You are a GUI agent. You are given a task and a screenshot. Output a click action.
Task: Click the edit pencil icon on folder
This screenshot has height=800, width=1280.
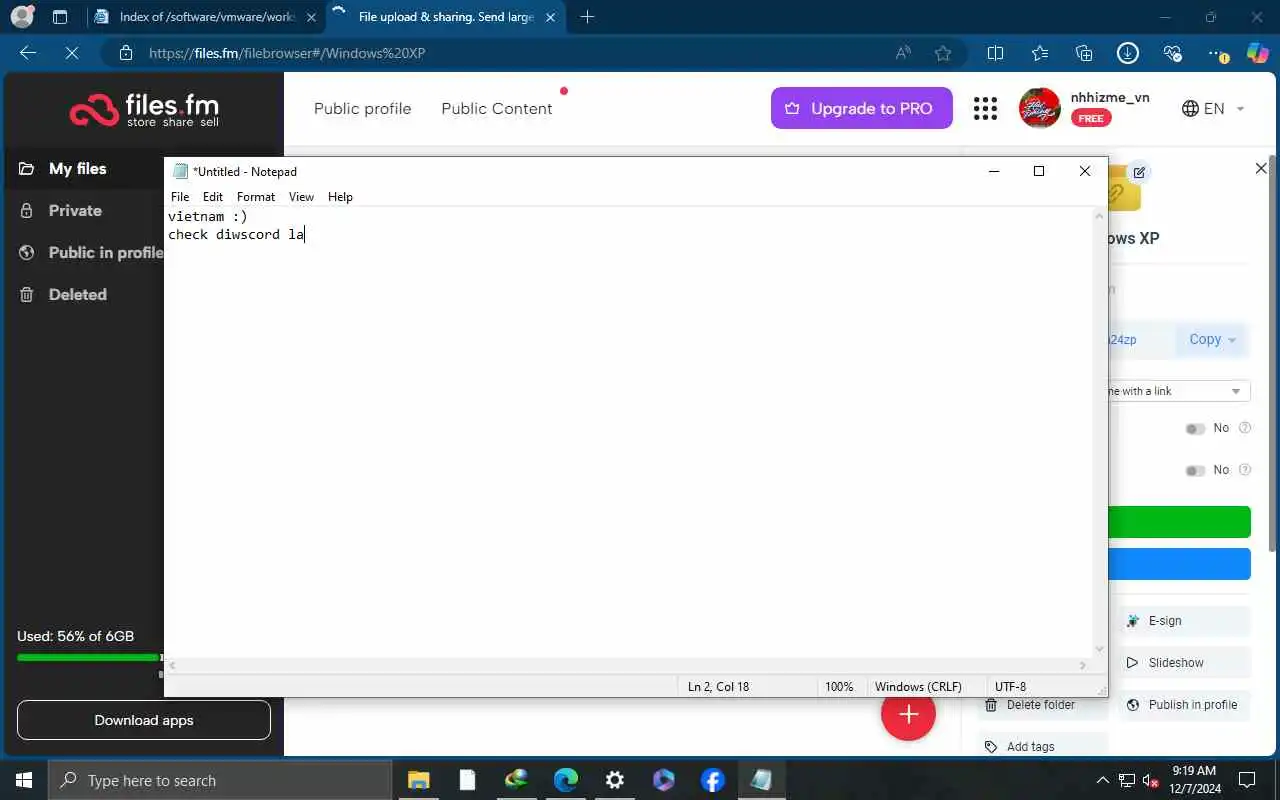point(1139,172)
